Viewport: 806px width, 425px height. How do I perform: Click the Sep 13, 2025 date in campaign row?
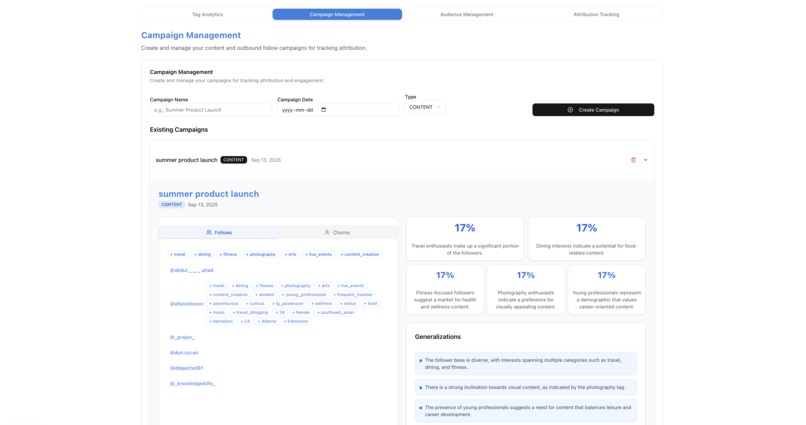click(x=266, y=160)
